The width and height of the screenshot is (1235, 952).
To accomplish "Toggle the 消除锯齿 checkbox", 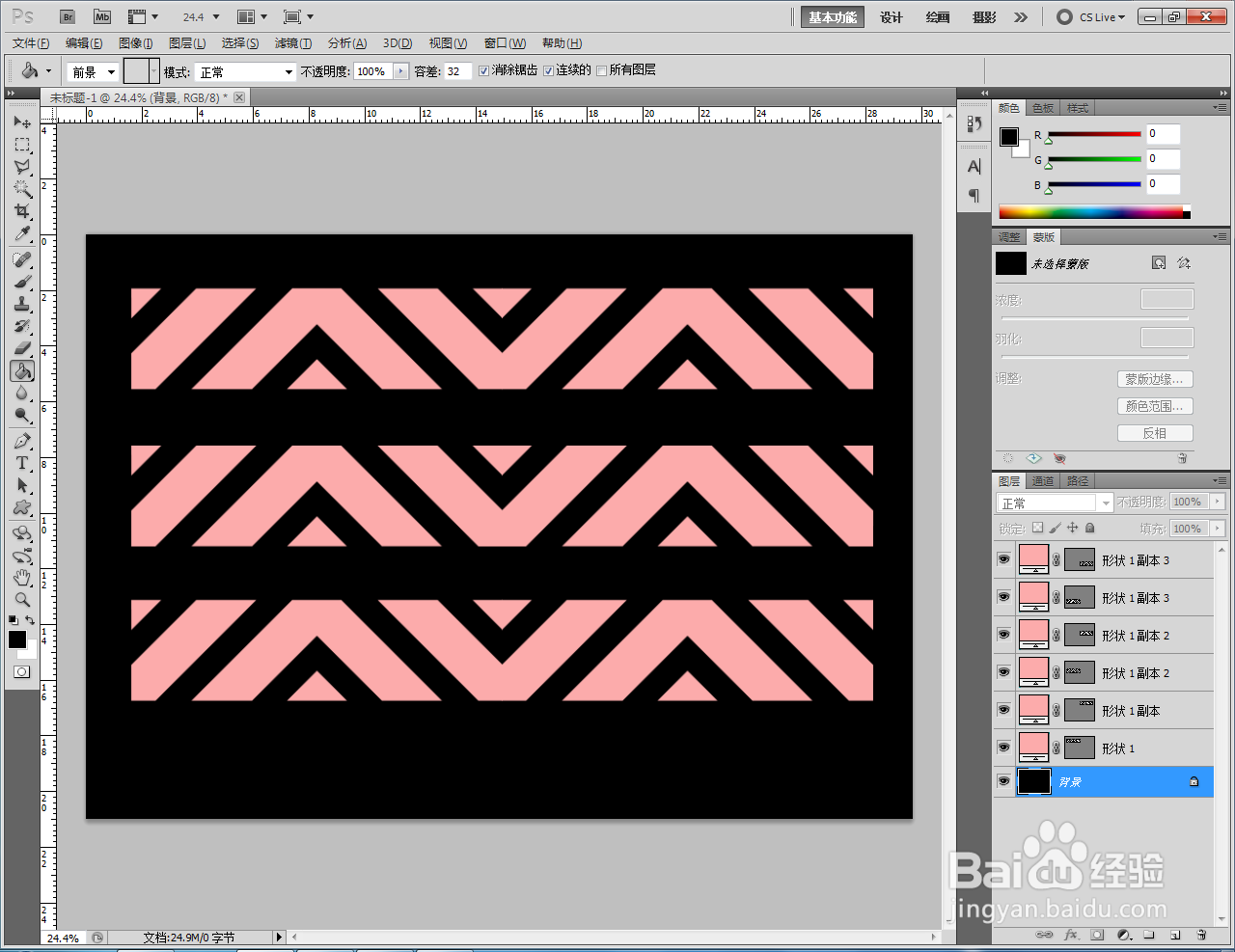I will (x=484, y=70).
